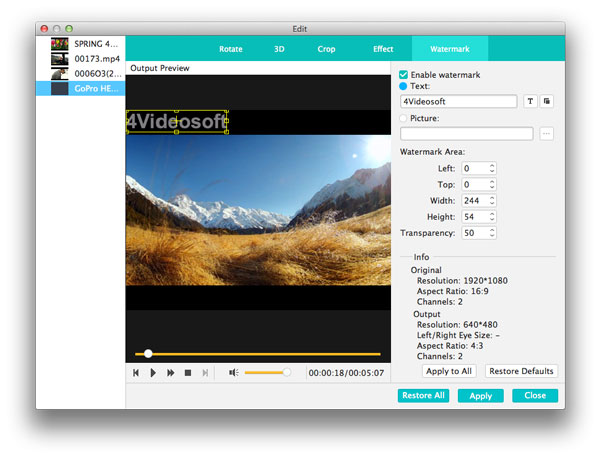Select the Picture watermark radio button
Screen dimensions: 600x458
(403, 118)
